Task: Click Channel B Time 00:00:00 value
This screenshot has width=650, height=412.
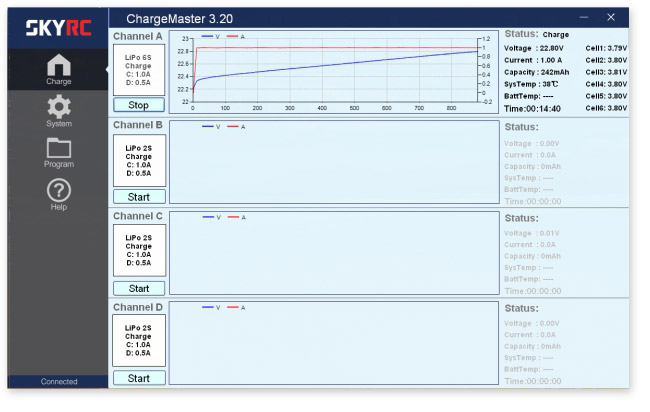Action: pyautogui.click(x=533, y=201)
